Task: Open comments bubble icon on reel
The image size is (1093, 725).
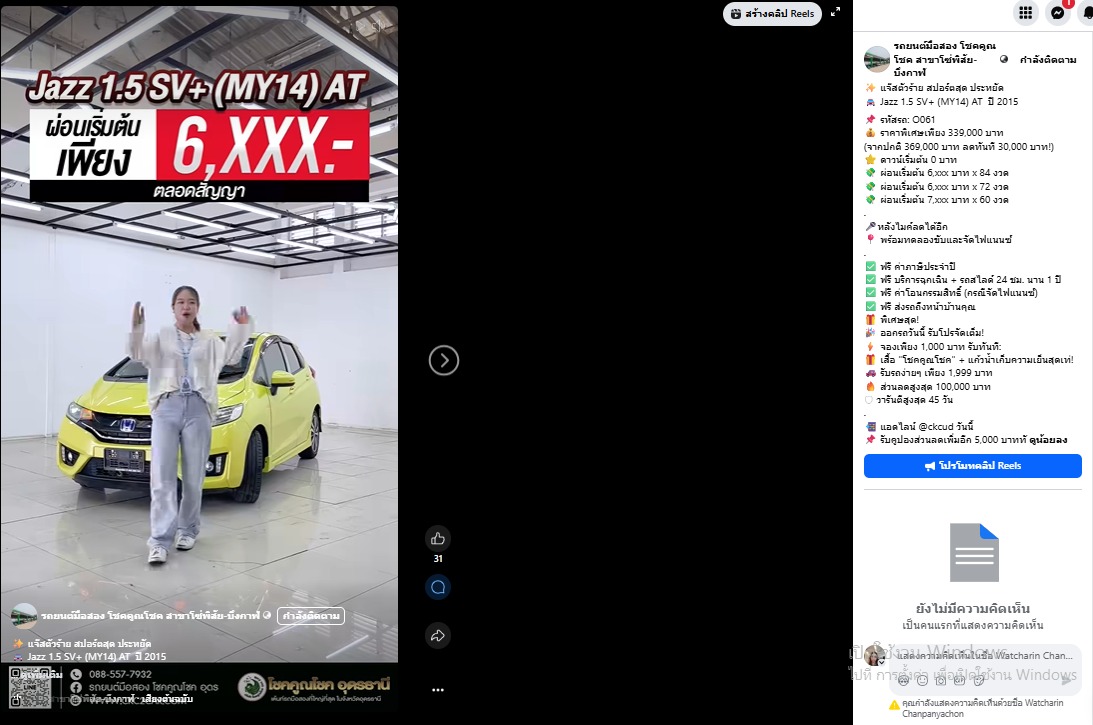Action: pos(438,587)
